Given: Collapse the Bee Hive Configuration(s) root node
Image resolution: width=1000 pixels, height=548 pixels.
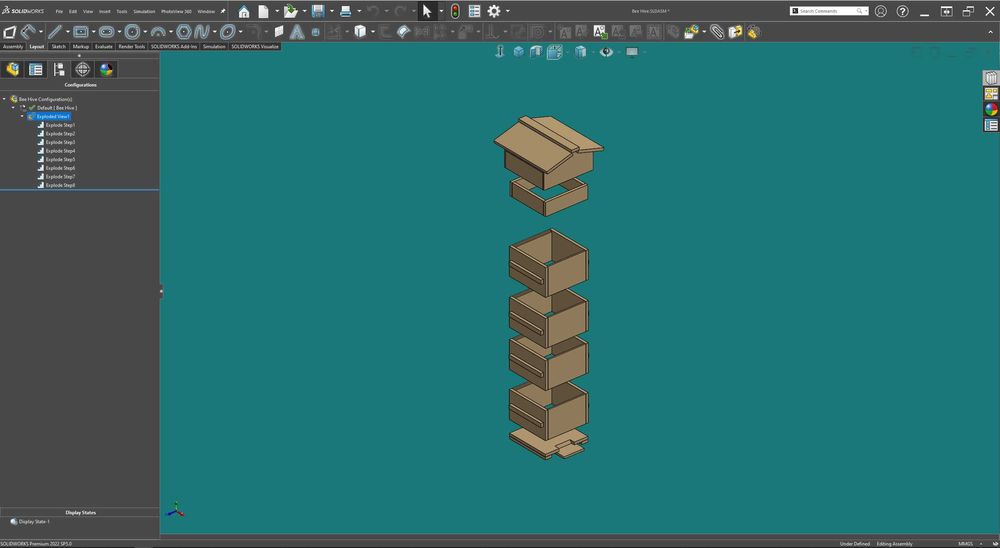Looking at the screenshot, I should coord(5,99).
